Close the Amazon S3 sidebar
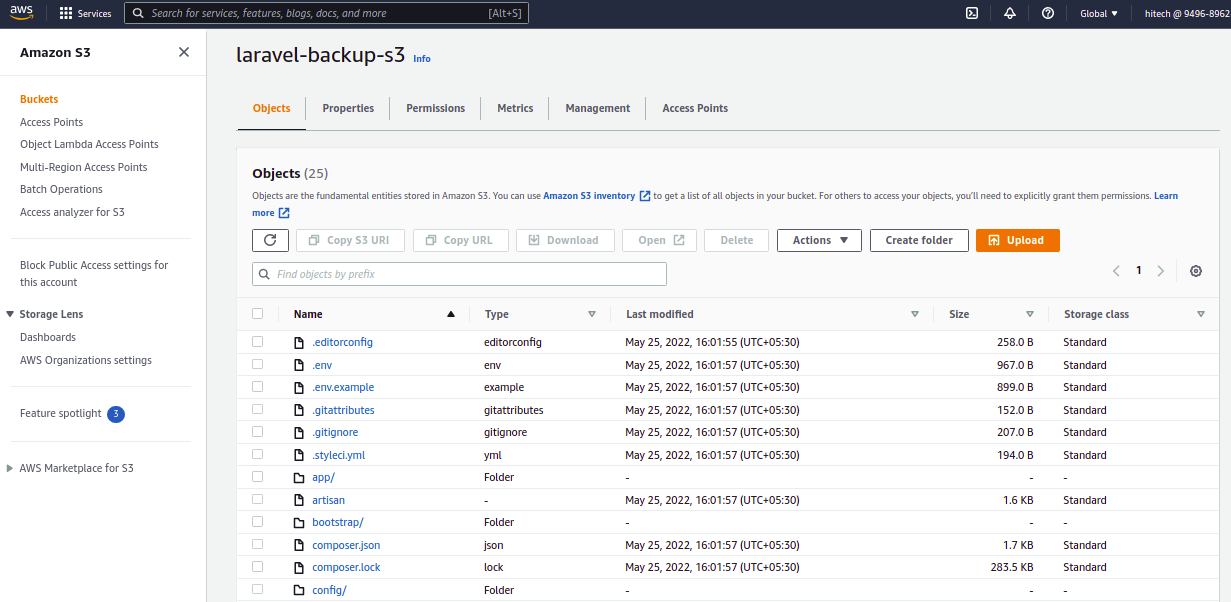The image size is (1231, 602). point(184,52)
